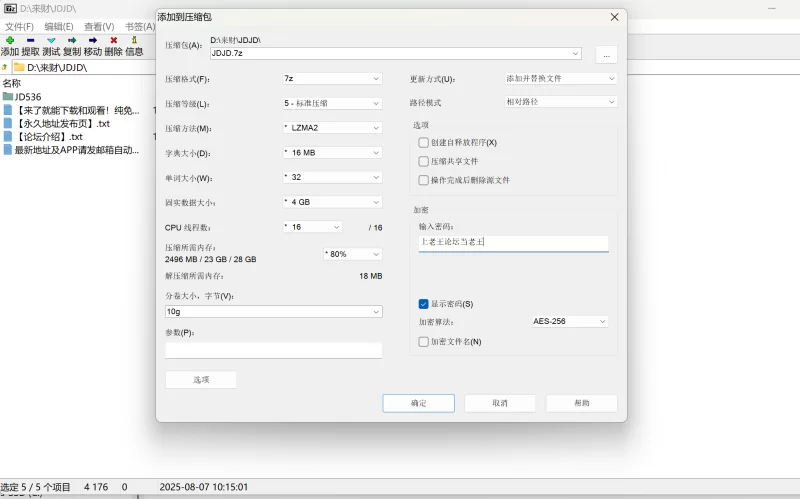
Task: Click the blue Extract (提取) toolbar icon
Action: (x=31, y=40)
